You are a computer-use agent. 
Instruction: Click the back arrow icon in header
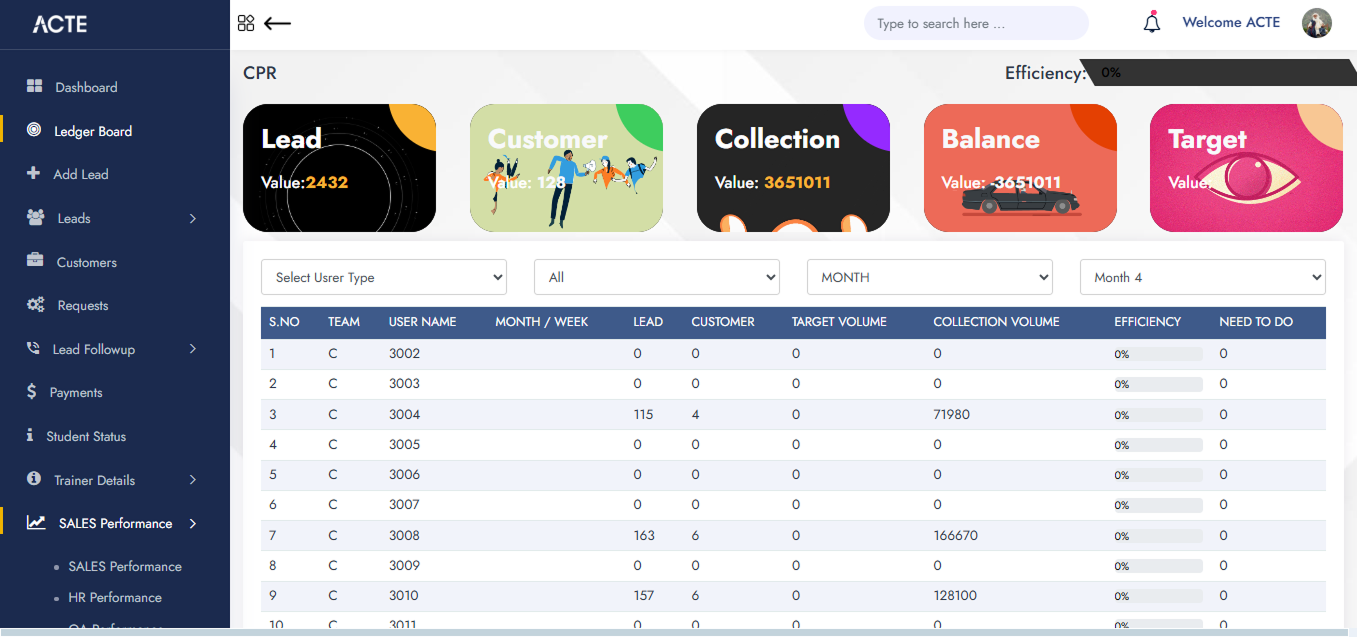(277, 23)
